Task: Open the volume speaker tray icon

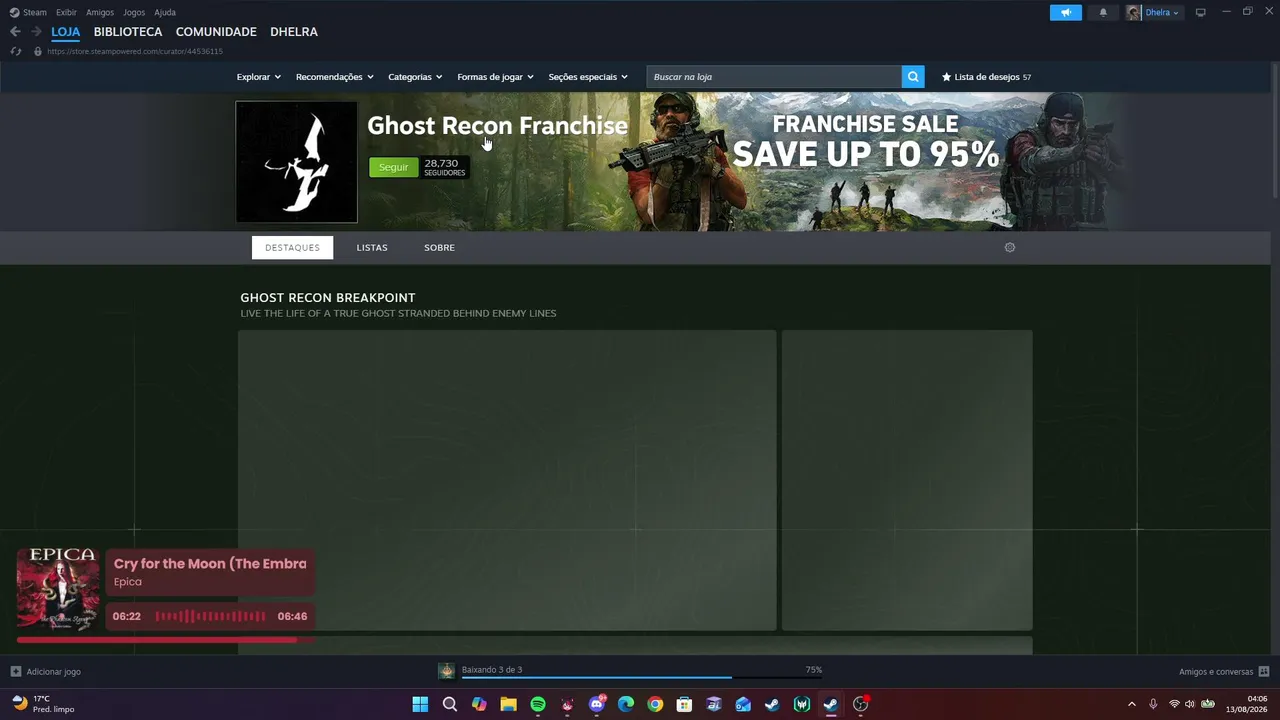Action: (x=1190, y=704)
